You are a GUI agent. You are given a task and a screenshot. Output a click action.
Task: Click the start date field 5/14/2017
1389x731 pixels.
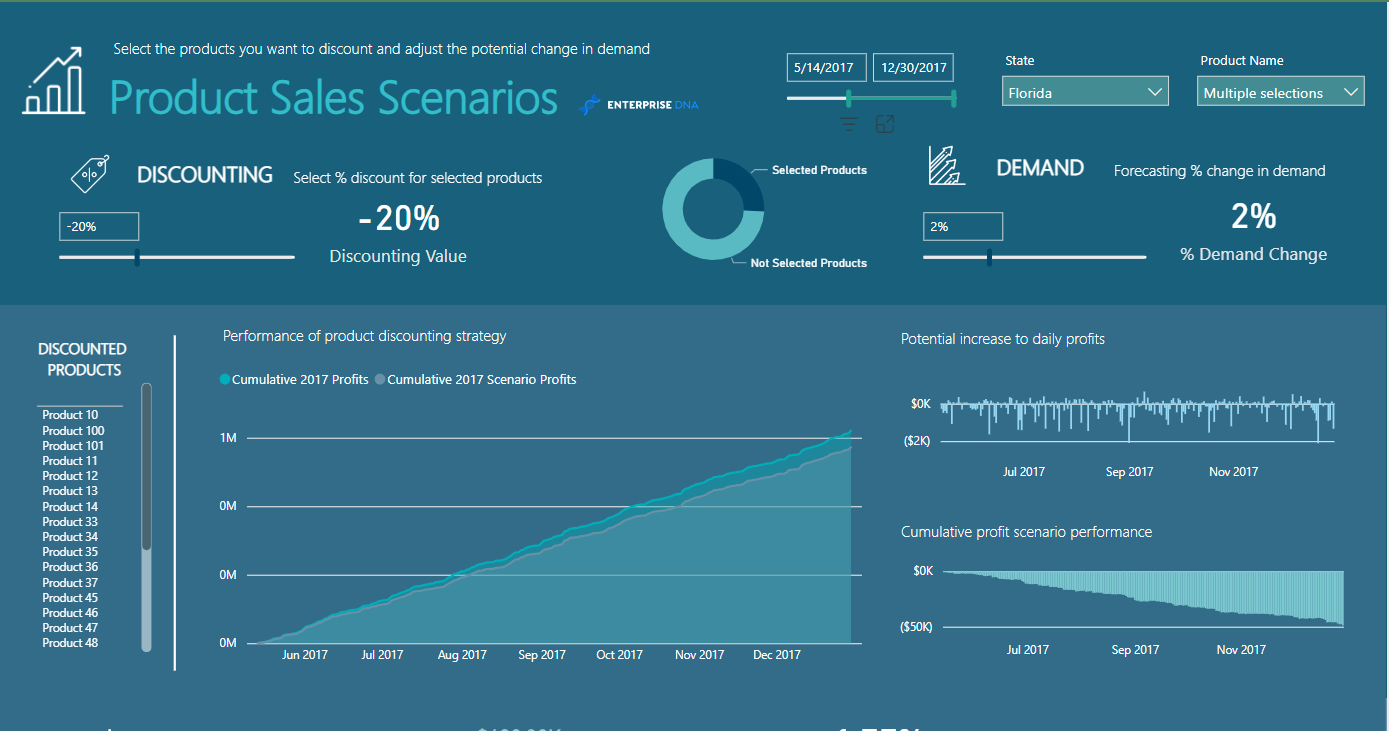pos(825,68)
